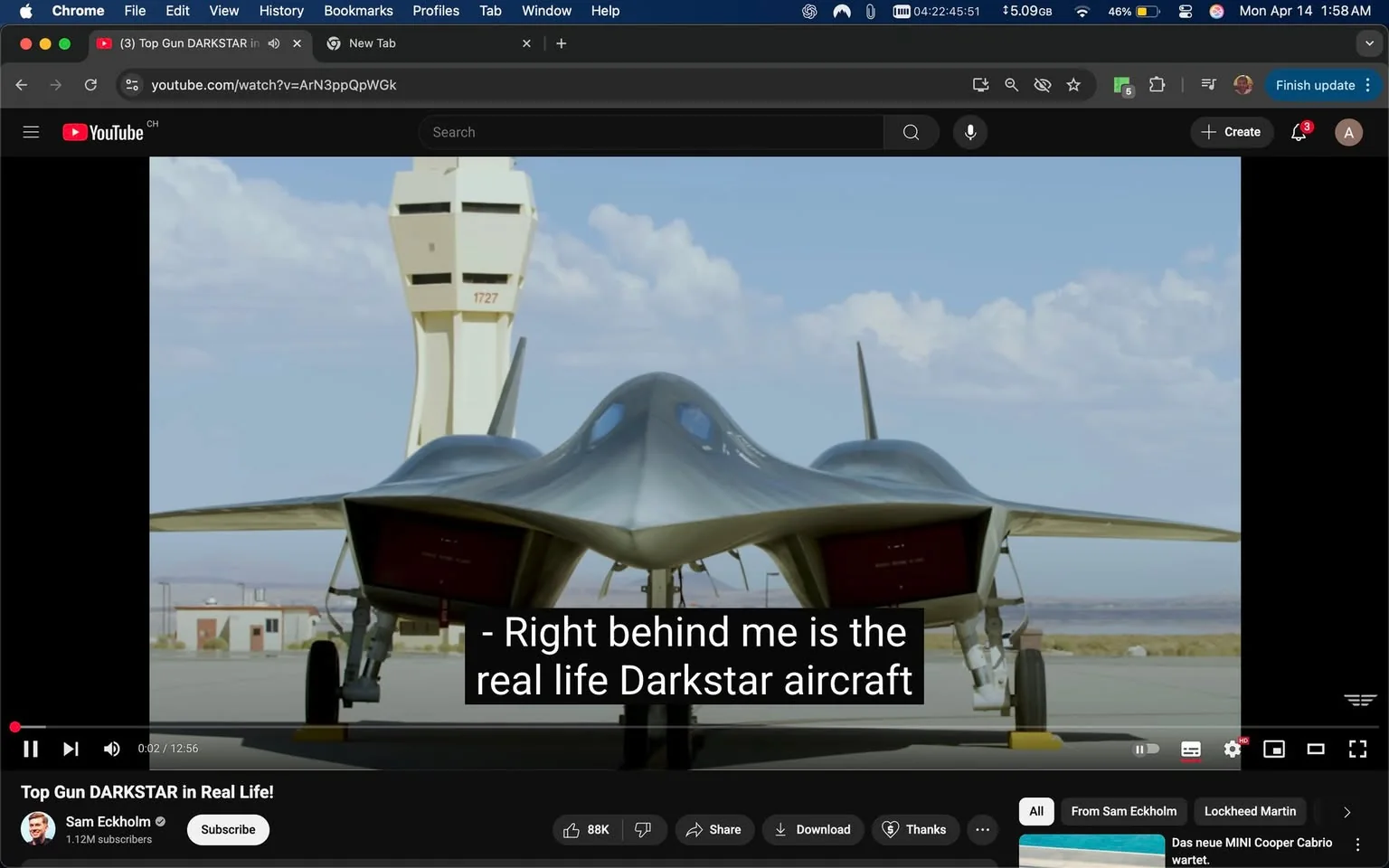Viewport: 1389px width, 868px height.
Task: Open Chrome profile avatar
Action: click(1243, 85)
